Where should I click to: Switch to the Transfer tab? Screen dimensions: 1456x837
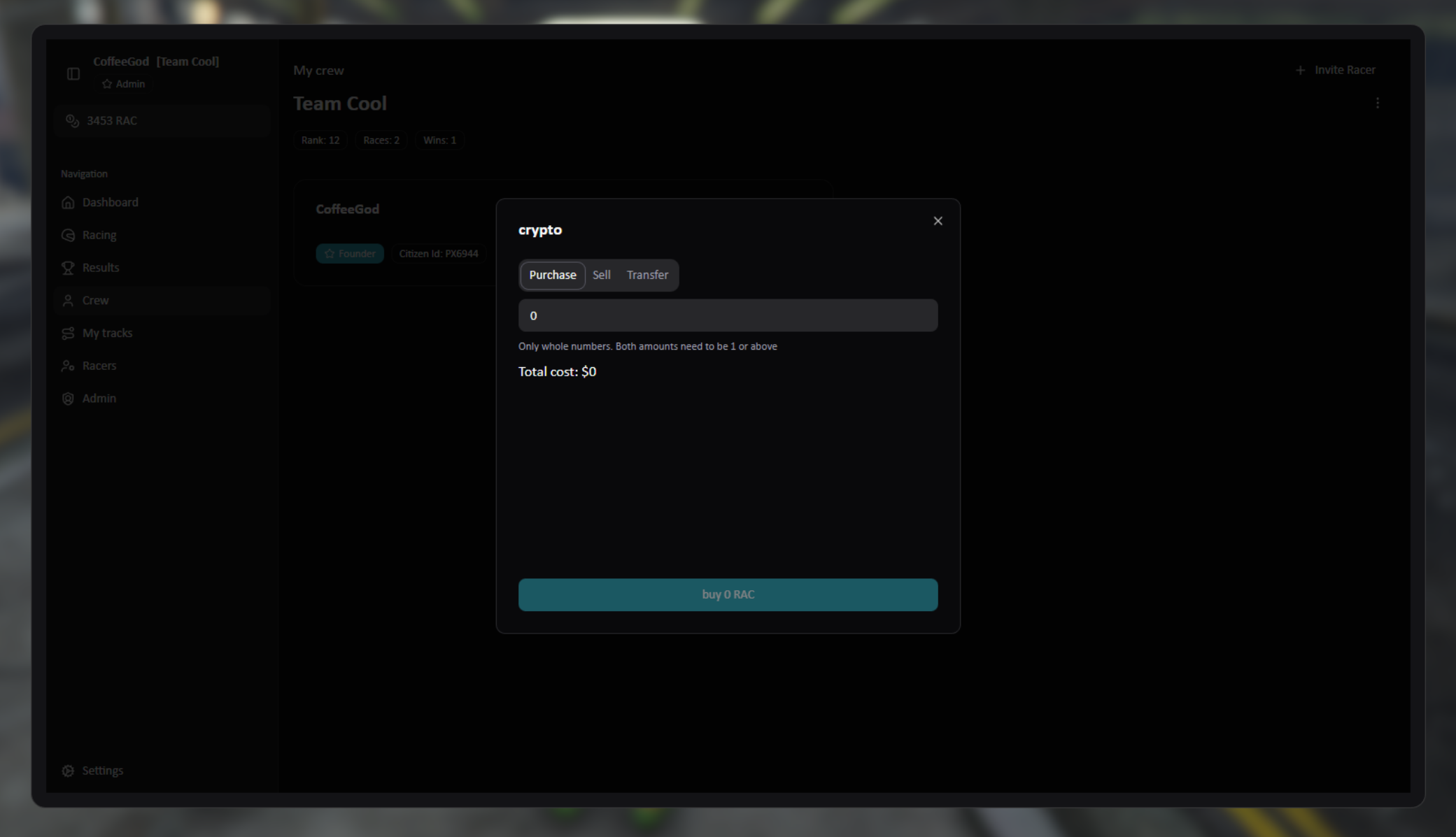coord(647,275)
